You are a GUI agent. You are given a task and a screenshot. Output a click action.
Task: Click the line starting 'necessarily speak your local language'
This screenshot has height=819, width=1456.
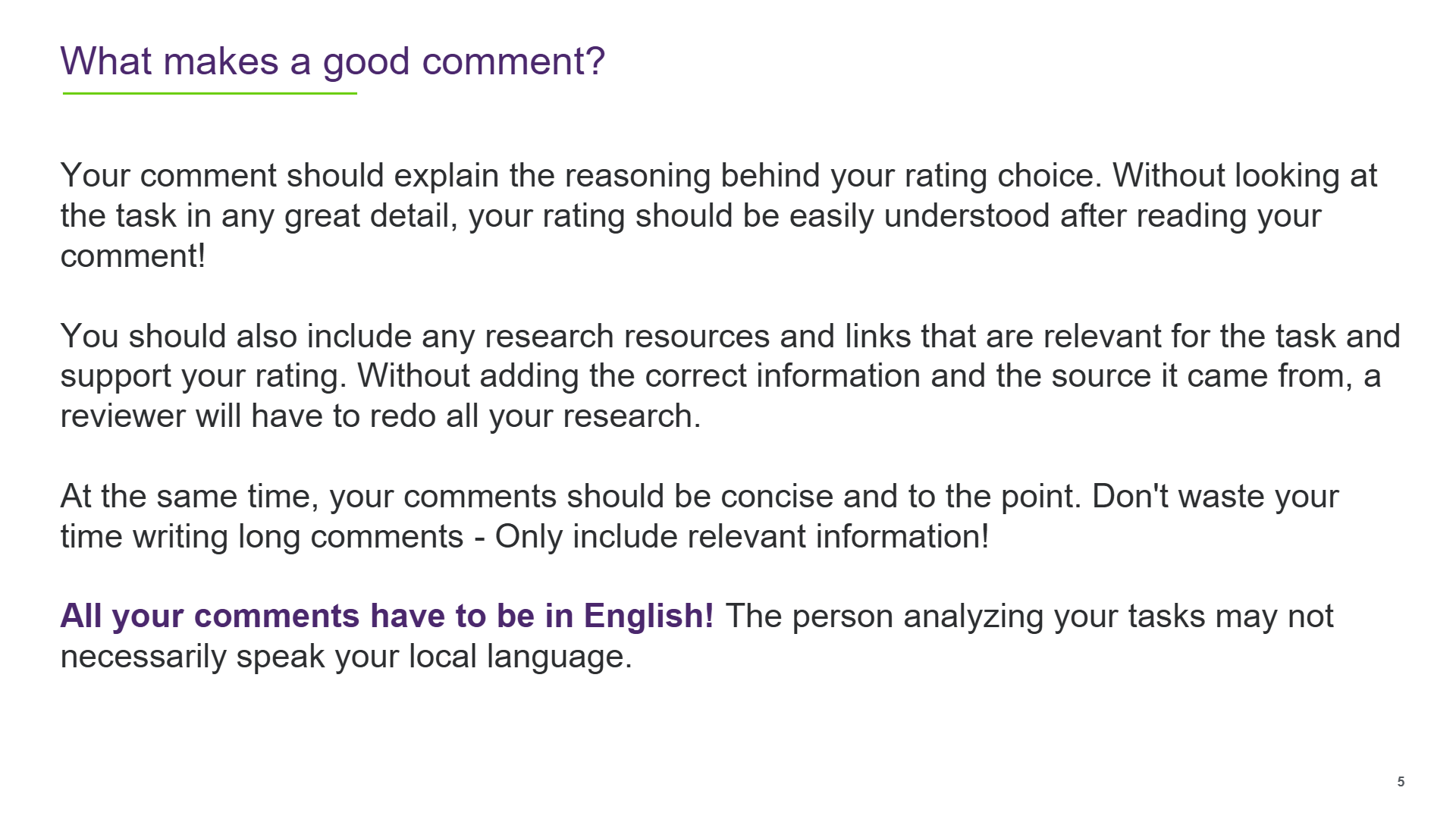[x=347, y=657]
